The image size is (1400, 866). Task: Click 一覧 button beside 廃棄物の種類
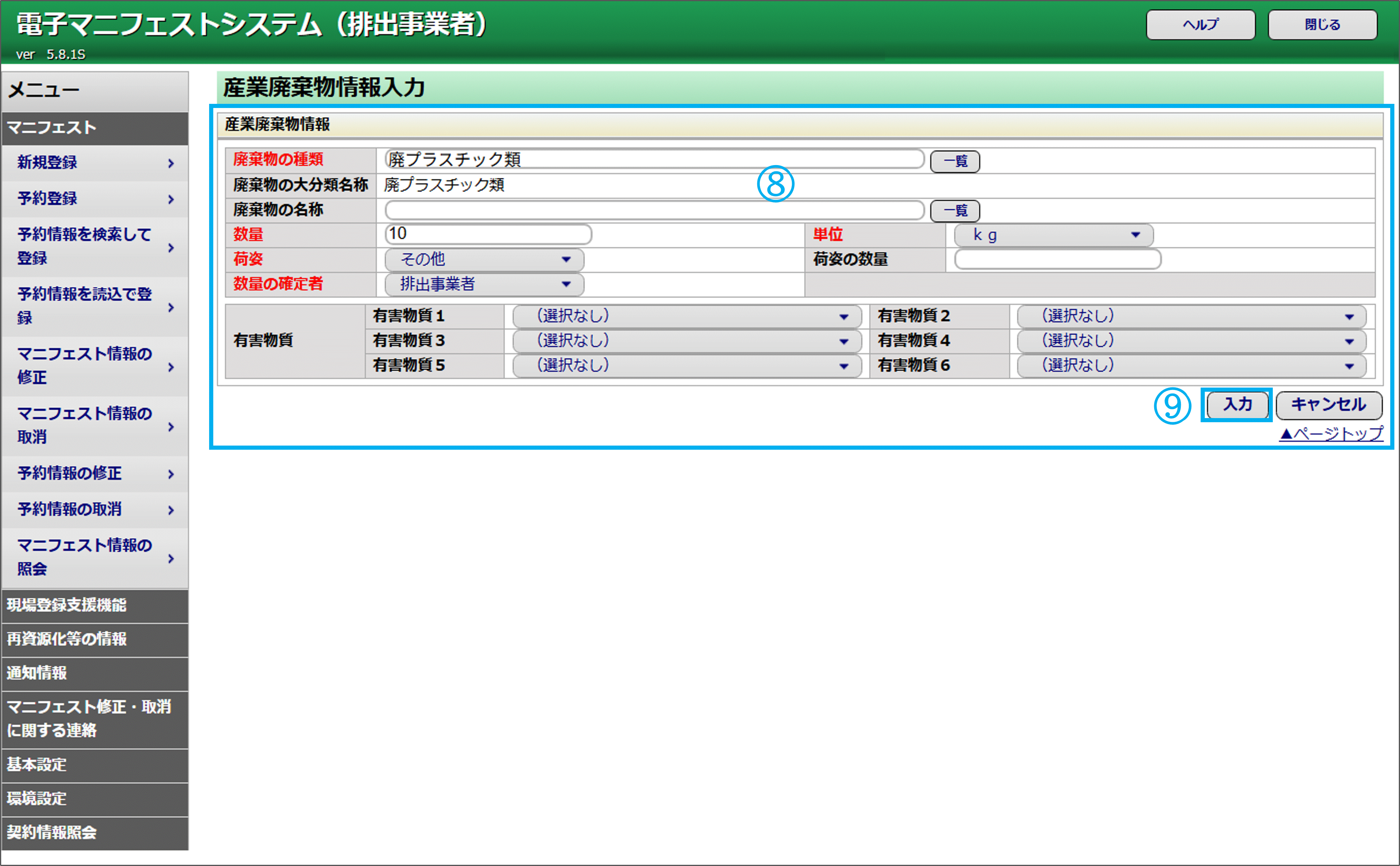(x=955, y=162)
